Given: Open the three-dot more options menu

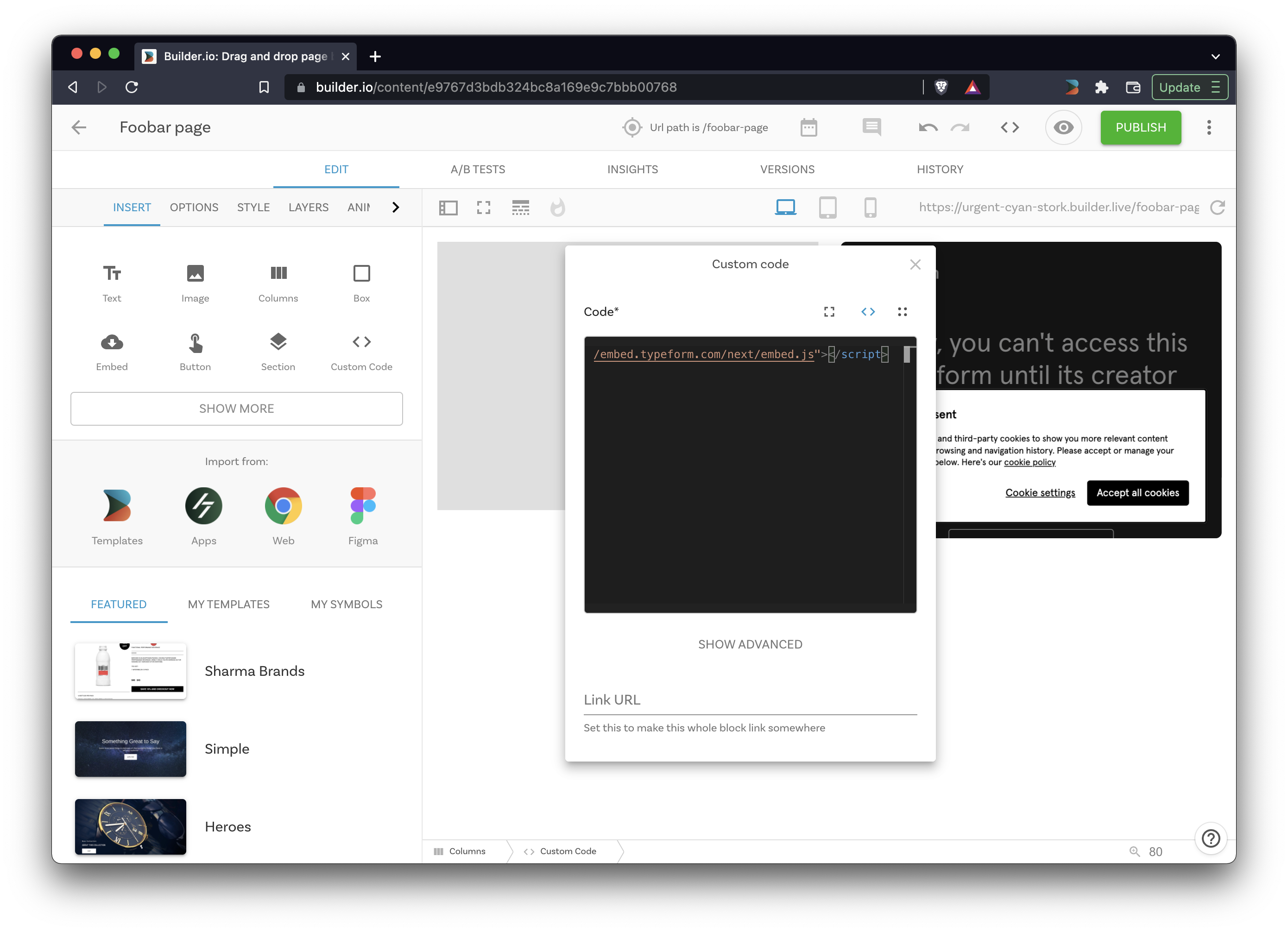Looking at the screenshot, I should [1208, 127].
